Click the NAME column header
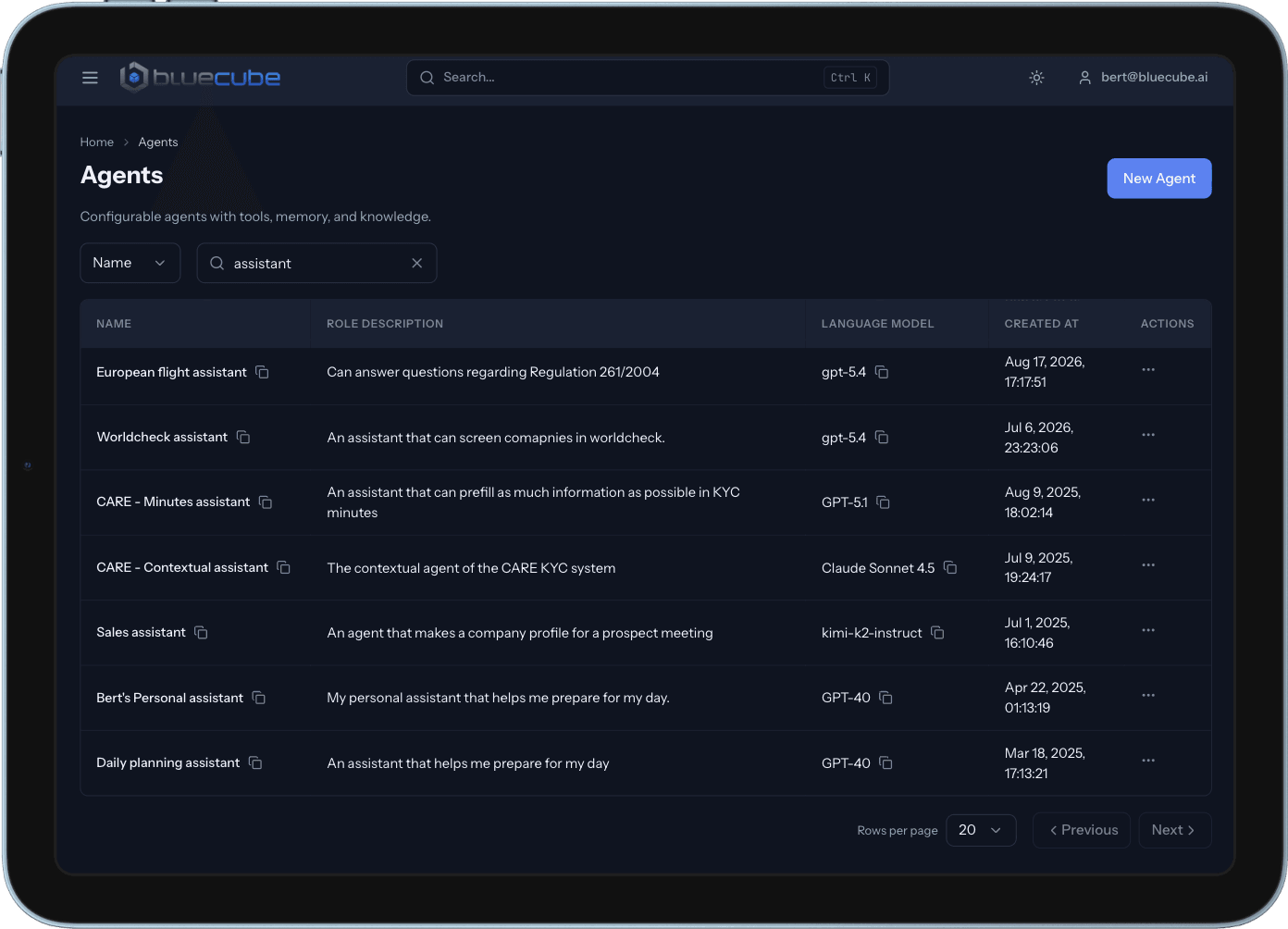Image resolution: width=1288 pixels, height=929 pixels. 114,324
